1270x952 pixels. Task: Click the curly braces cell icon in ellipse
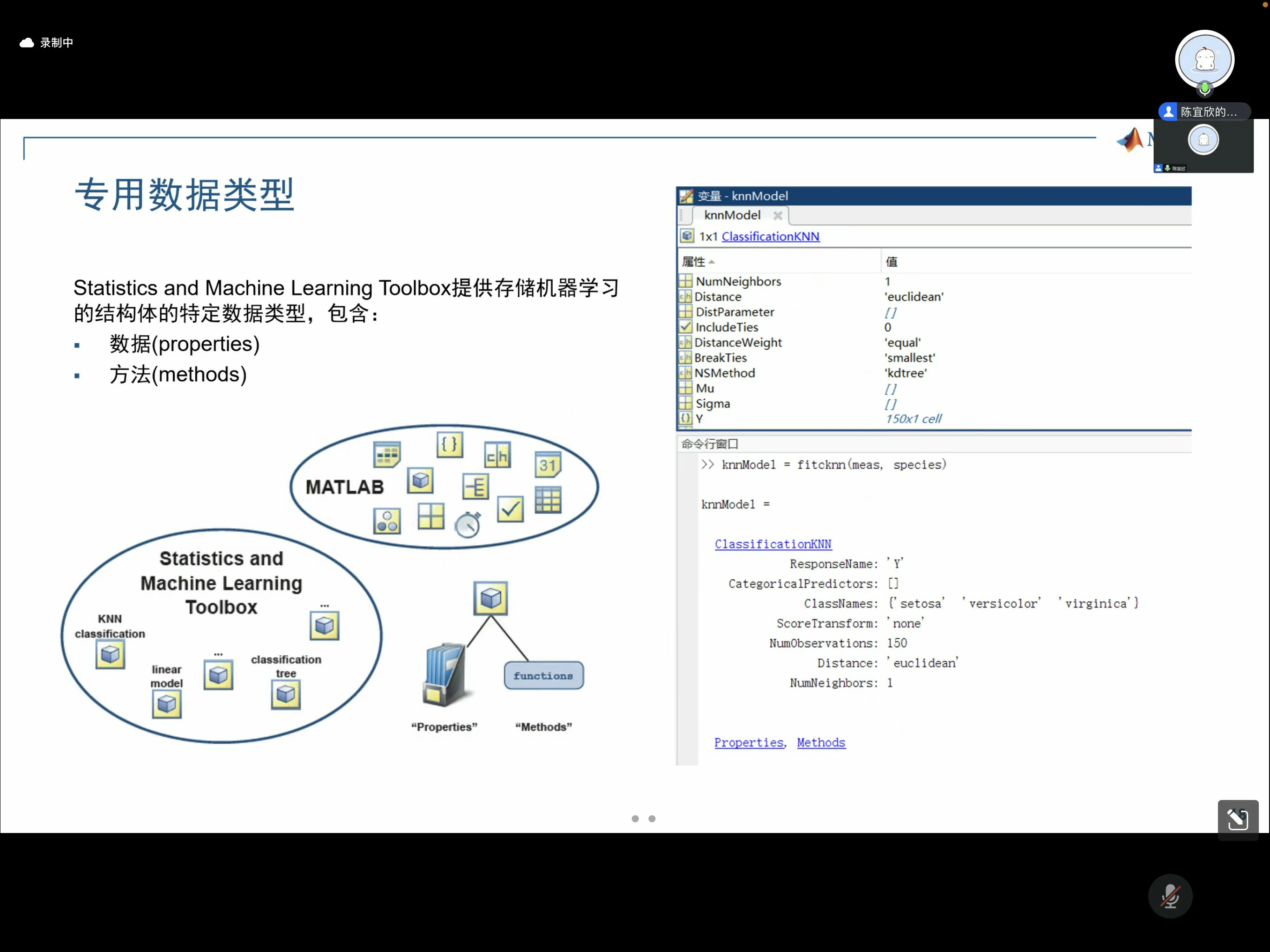click(449, 444)
